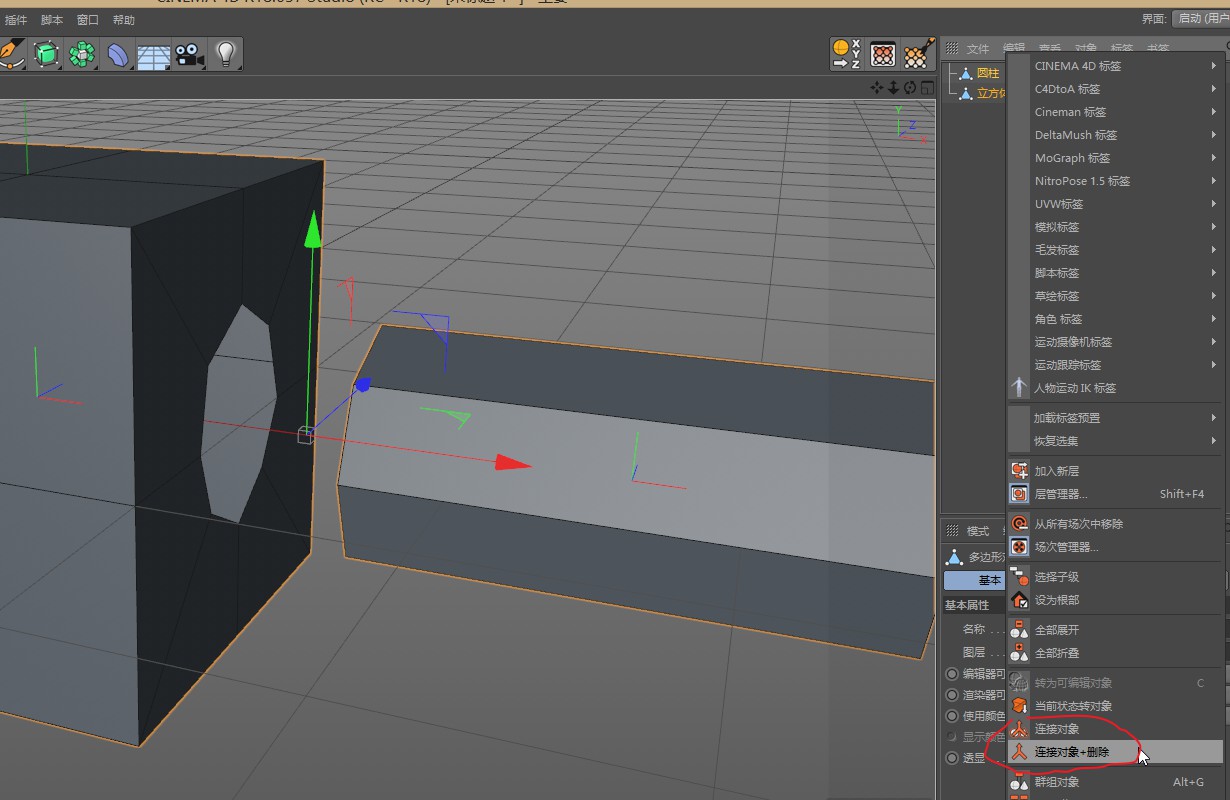1230x800 pixels.
Task: Click the subdivision surface cube icon
Action: (47, 53)
